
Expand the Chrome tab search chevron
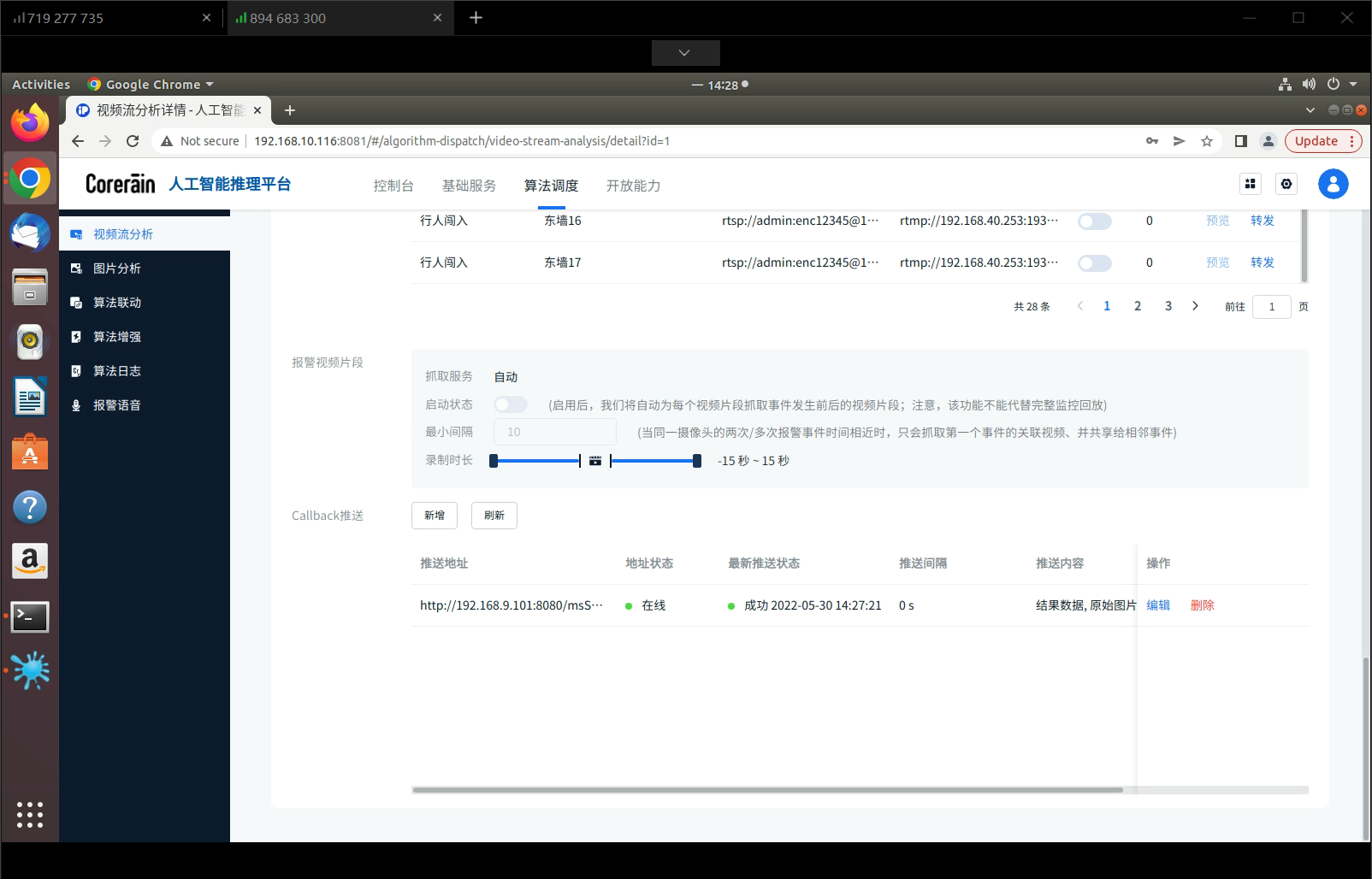(x=1310, y=110)
